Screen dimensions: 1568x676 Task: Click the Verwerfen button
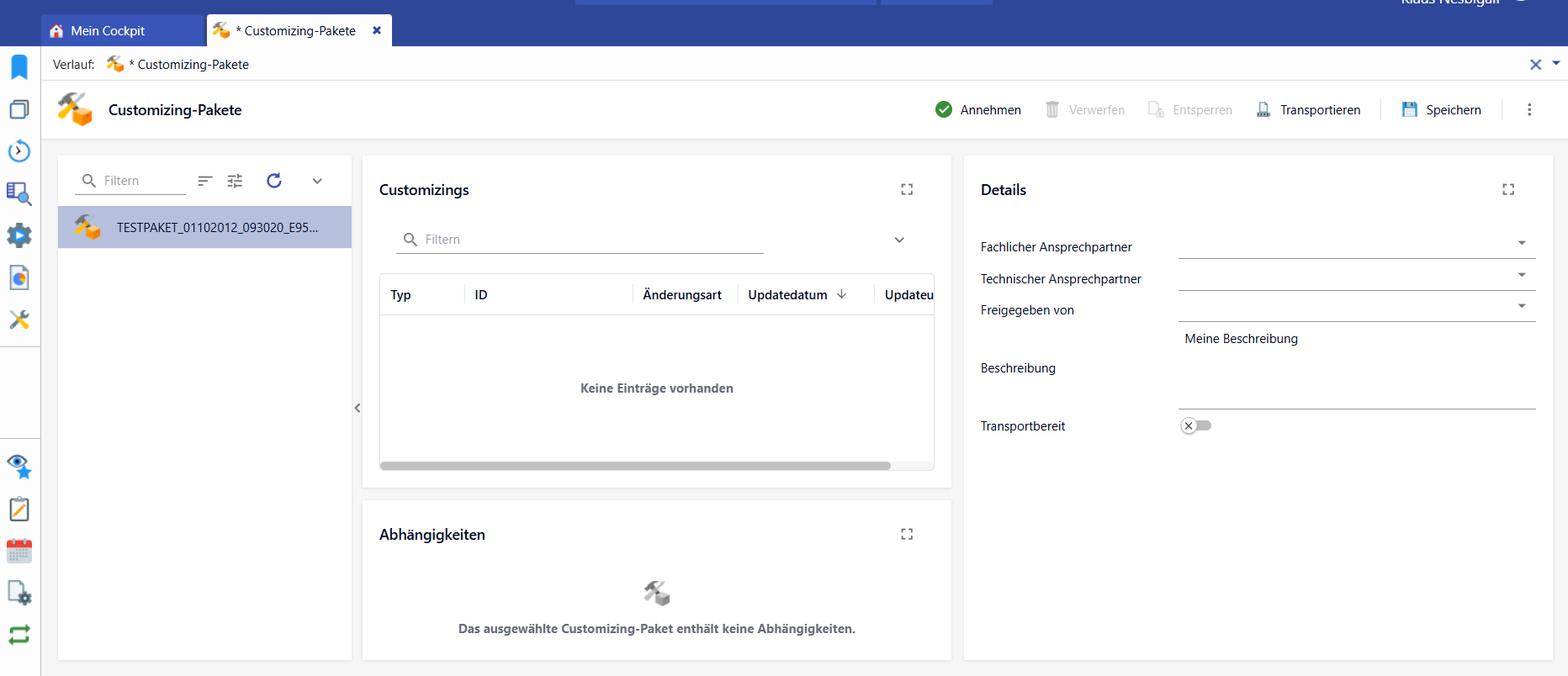tap(1085, 110)
